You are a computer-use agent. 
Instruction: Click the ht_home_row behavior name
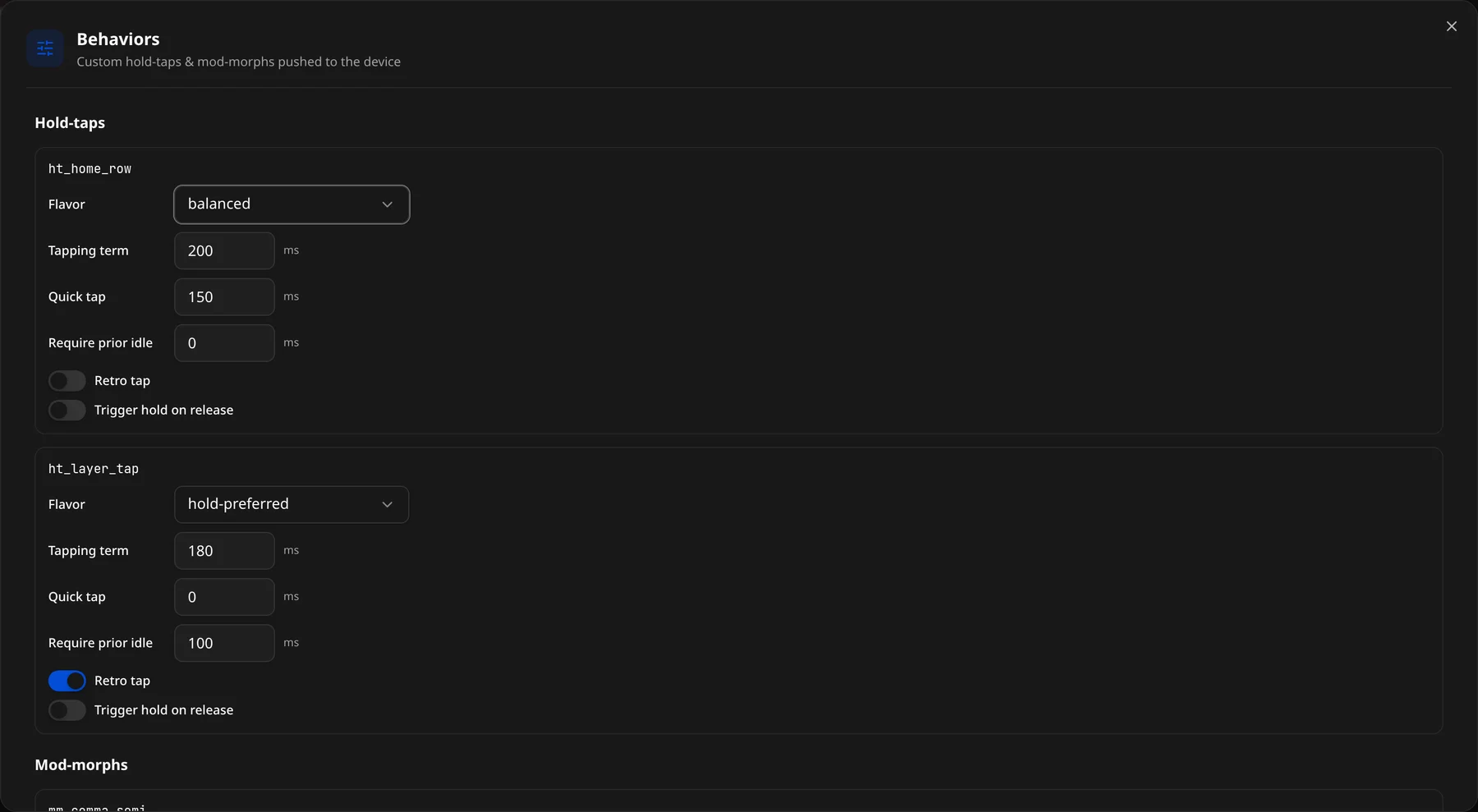click(90, 169)
